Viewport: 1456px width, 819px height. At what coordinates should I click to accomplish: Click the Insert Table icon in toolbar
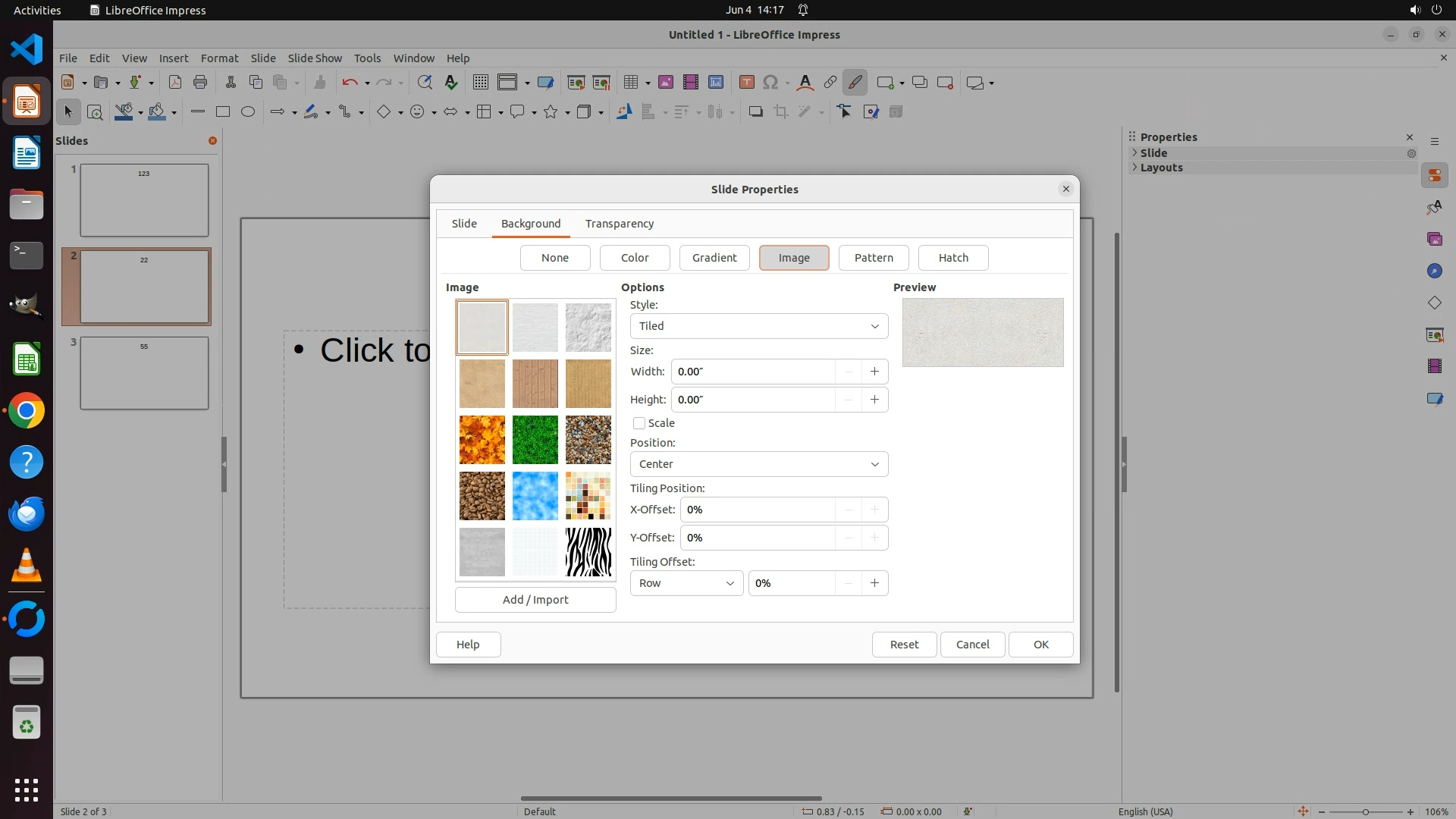(630, 83)
